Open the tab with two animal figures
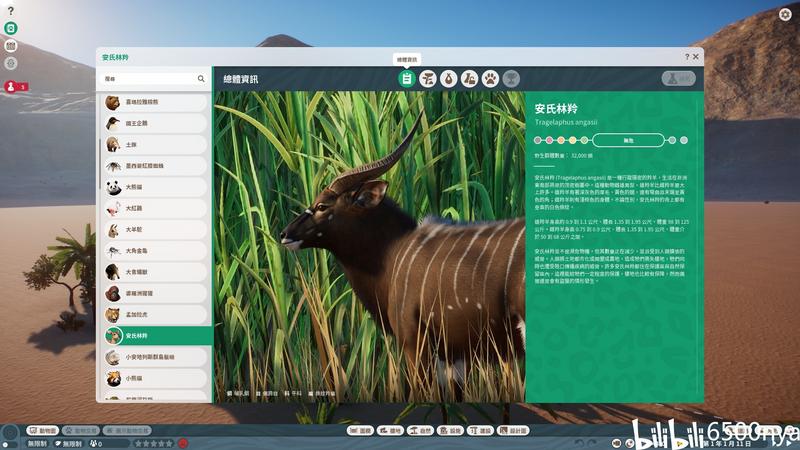800x450 pixels. (469, 79)
